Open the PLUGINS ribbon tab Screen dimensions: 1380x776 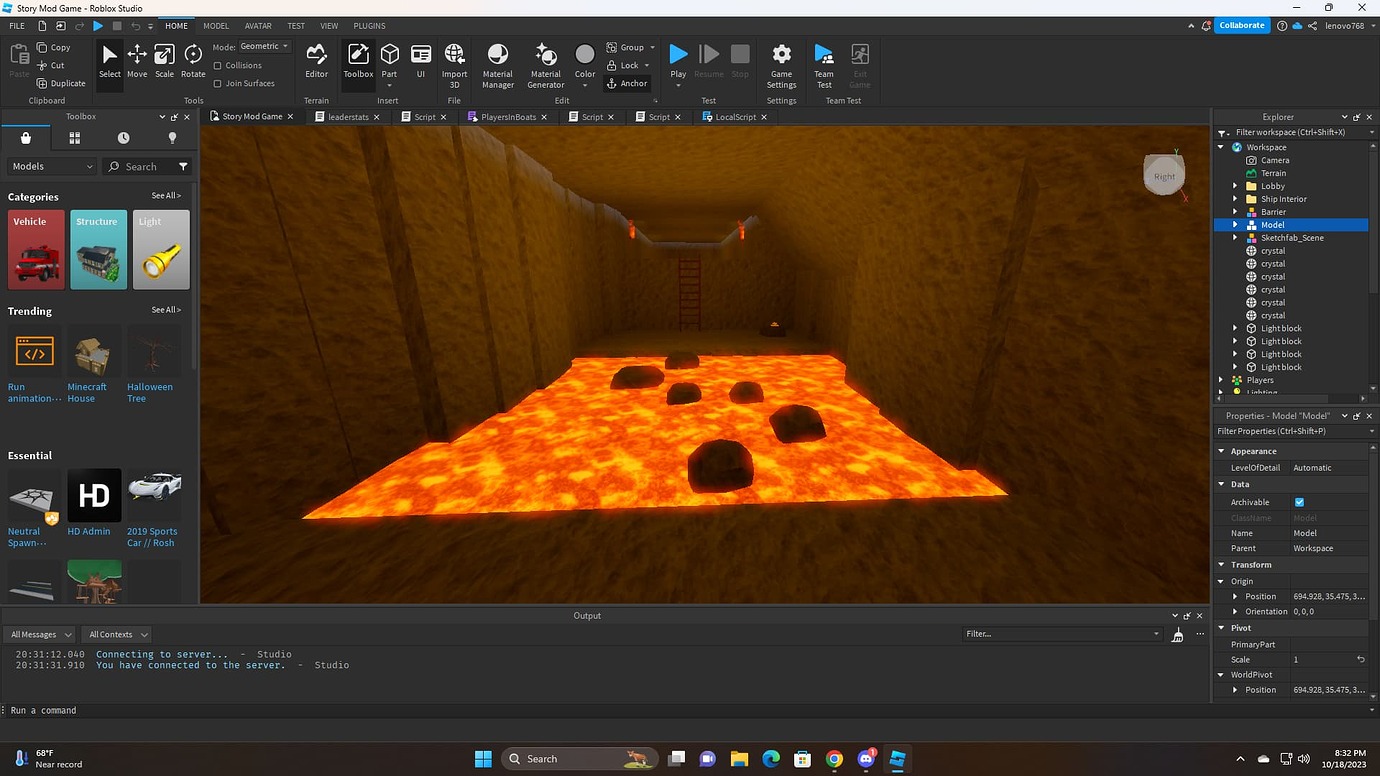[369, 26]
